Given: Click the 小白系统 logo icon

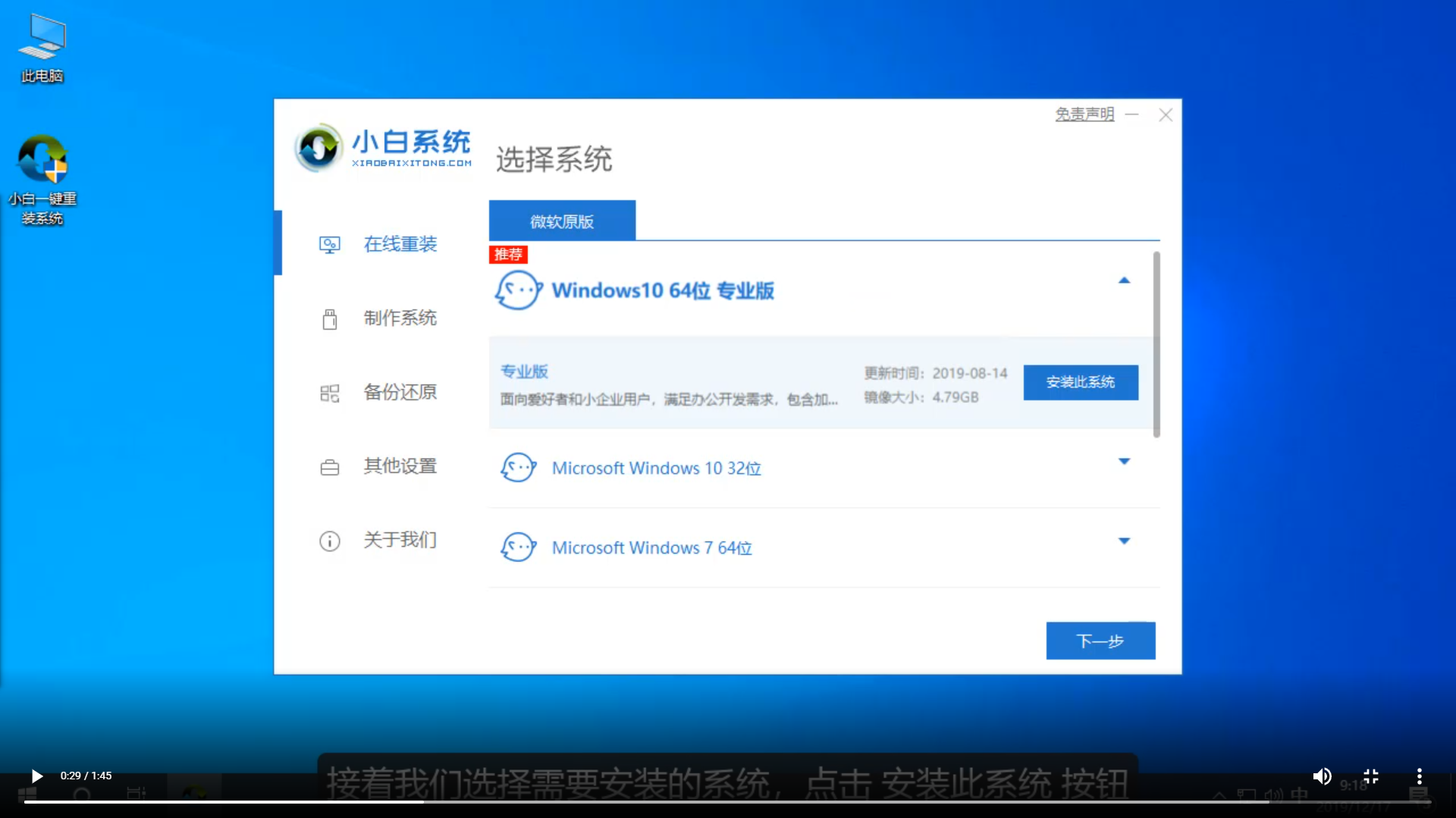Looking at the screenshot, I should pos(318,148).
